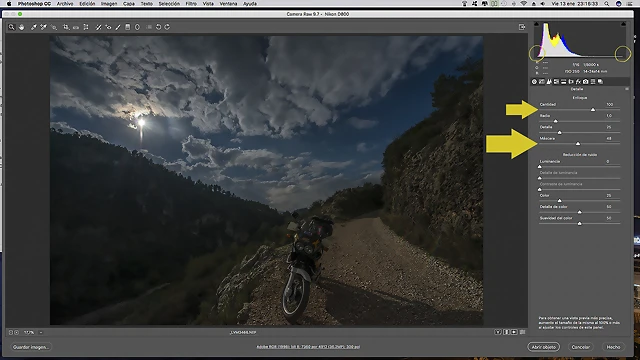Open the Lens Corrections panel tab icon
Screen dimensions: 640x360
[x=571, y=82]
